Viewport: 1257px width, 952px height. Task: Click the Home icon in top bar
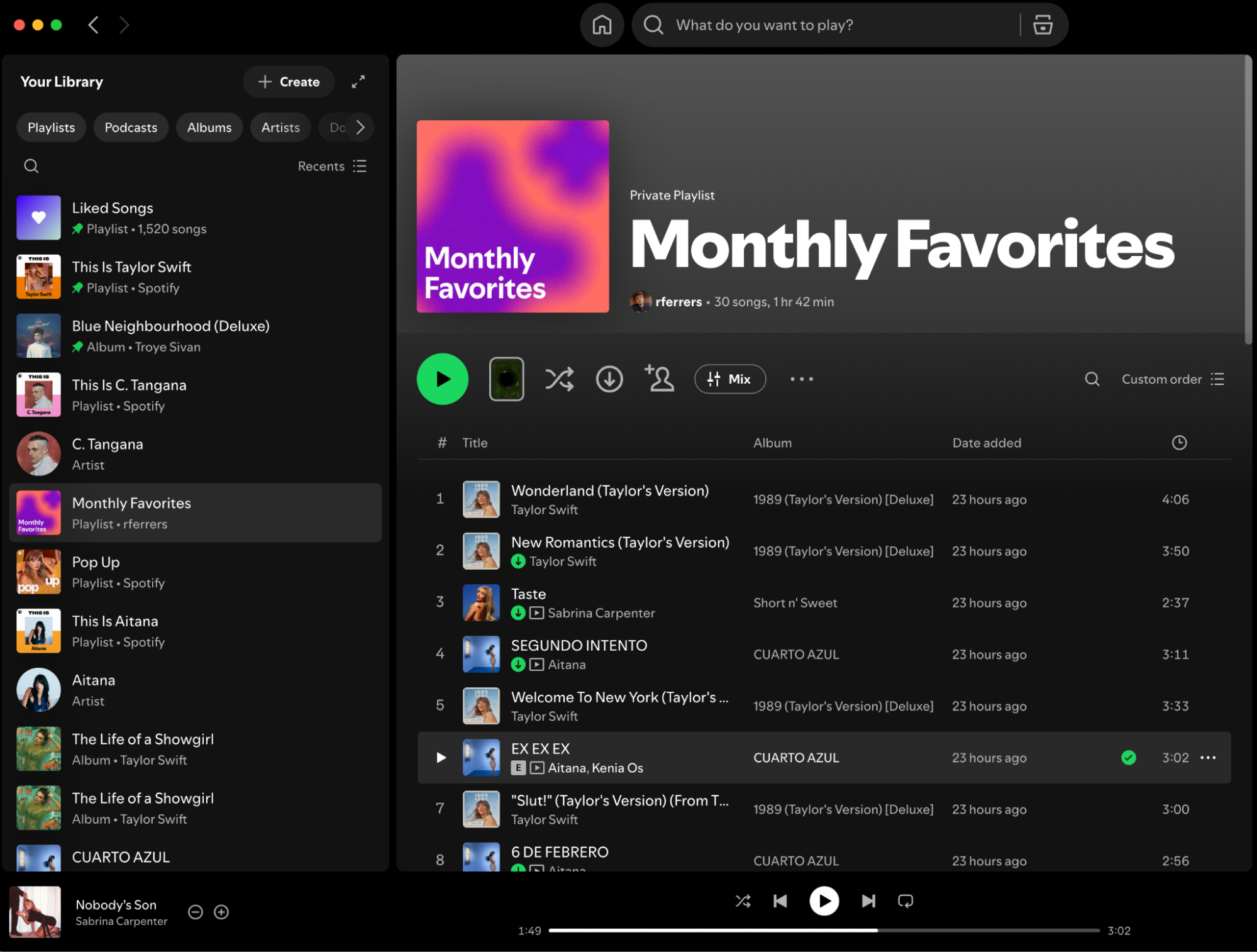tap(602, 25)
